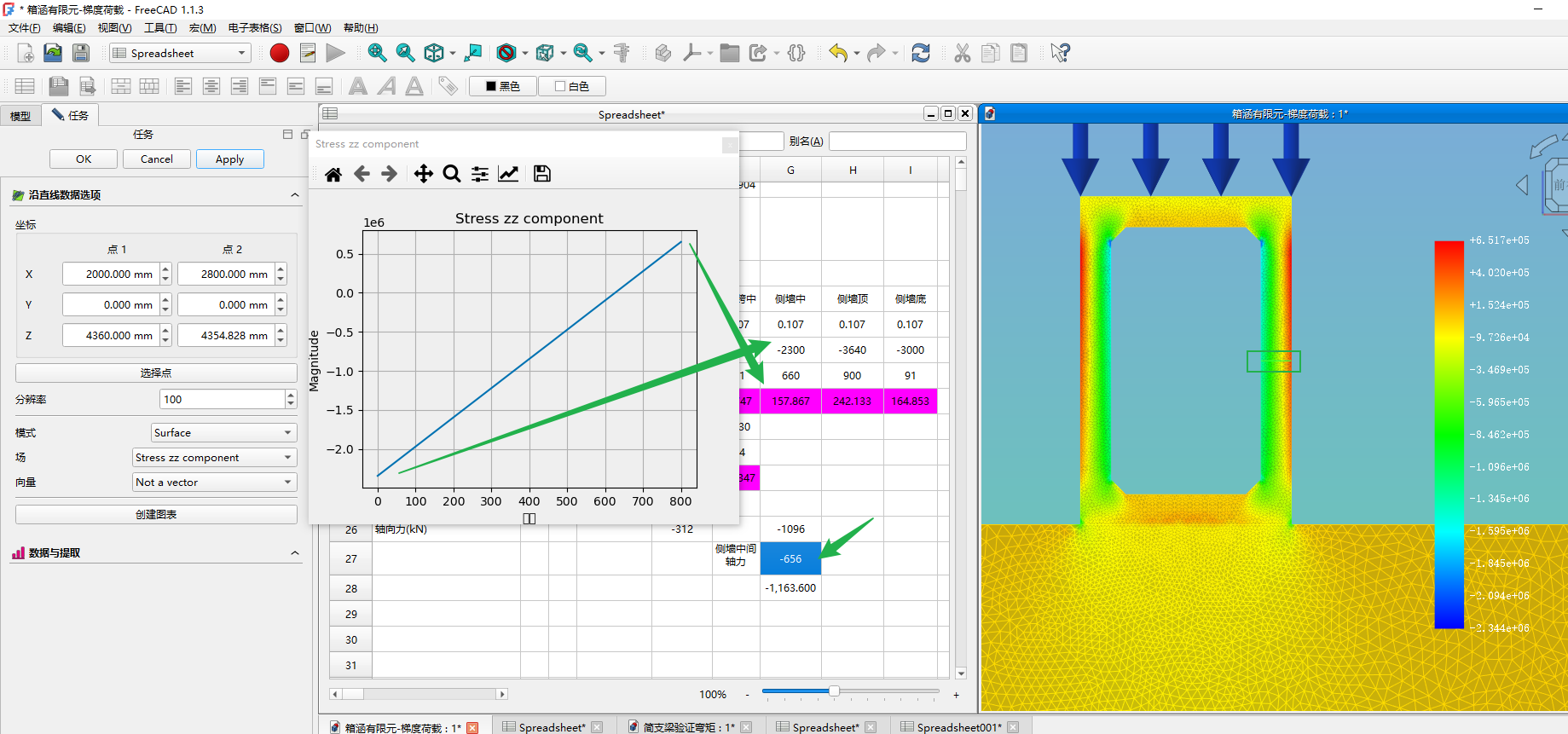Adjust the spreadsheet zoom slider handle

coord(834,691)
